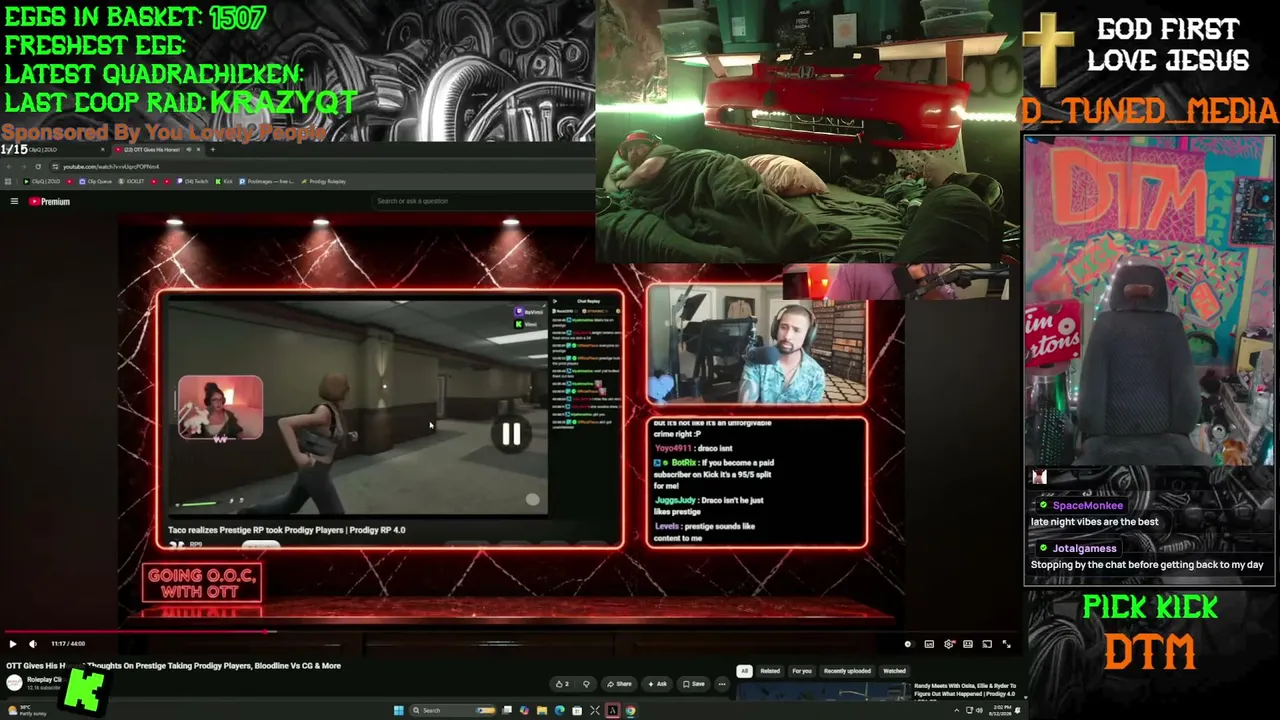Click SpaceMonkee username in chat overlay
Image resolution: width=1280 pixels, height=720 pixels.
point(1087,506)
